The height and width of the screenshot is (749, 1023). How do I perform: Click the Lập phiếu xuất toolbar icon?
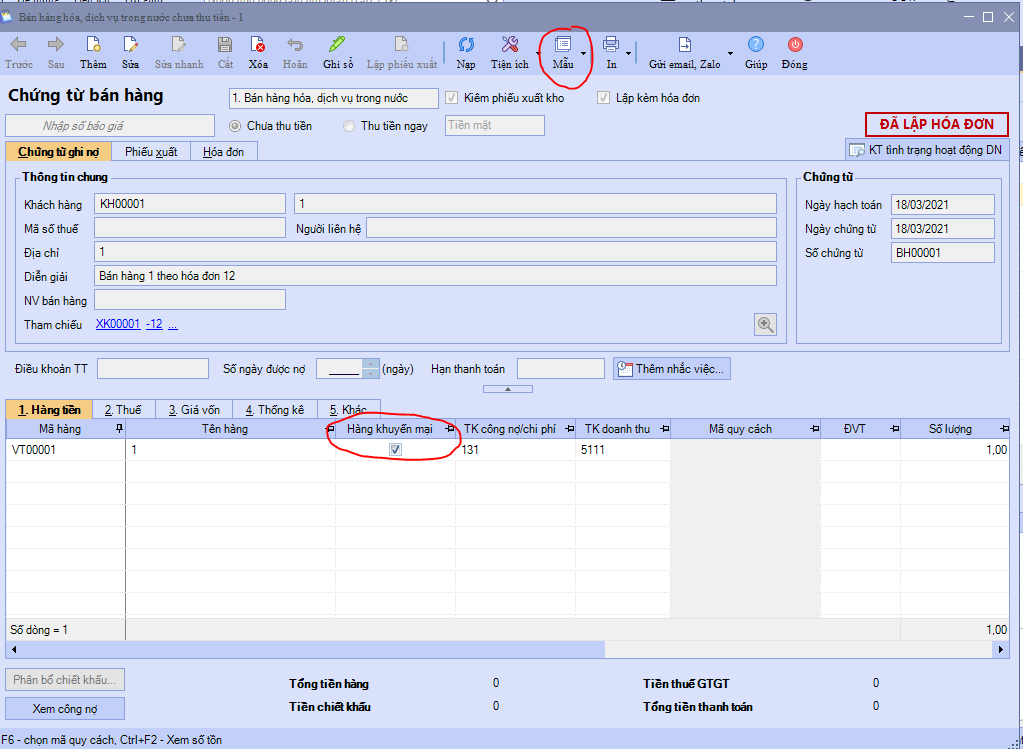click(401, 44)
